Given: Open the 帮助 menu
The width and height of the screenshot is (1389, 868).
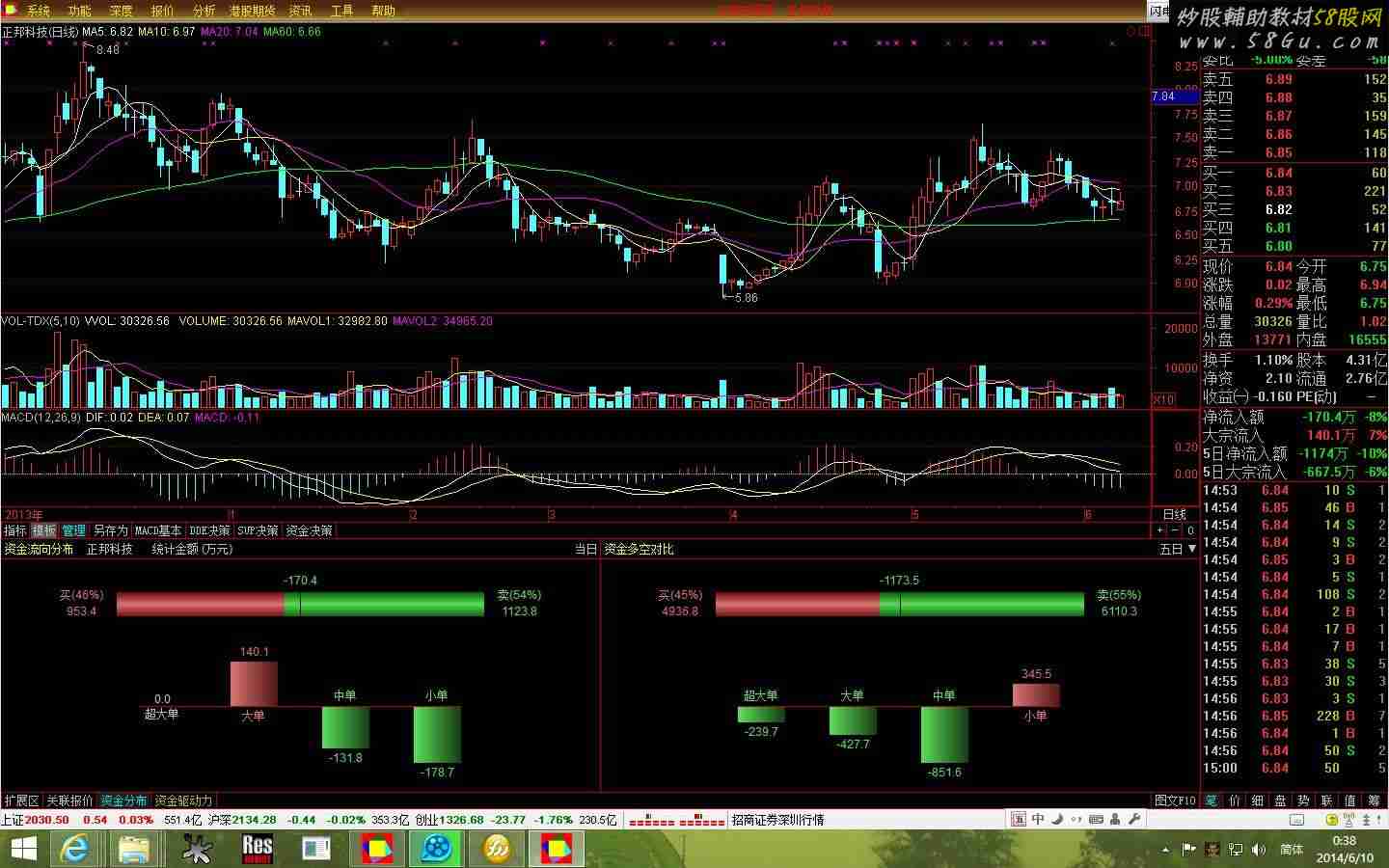Looking at the screenshot, I should coord(383,11).
